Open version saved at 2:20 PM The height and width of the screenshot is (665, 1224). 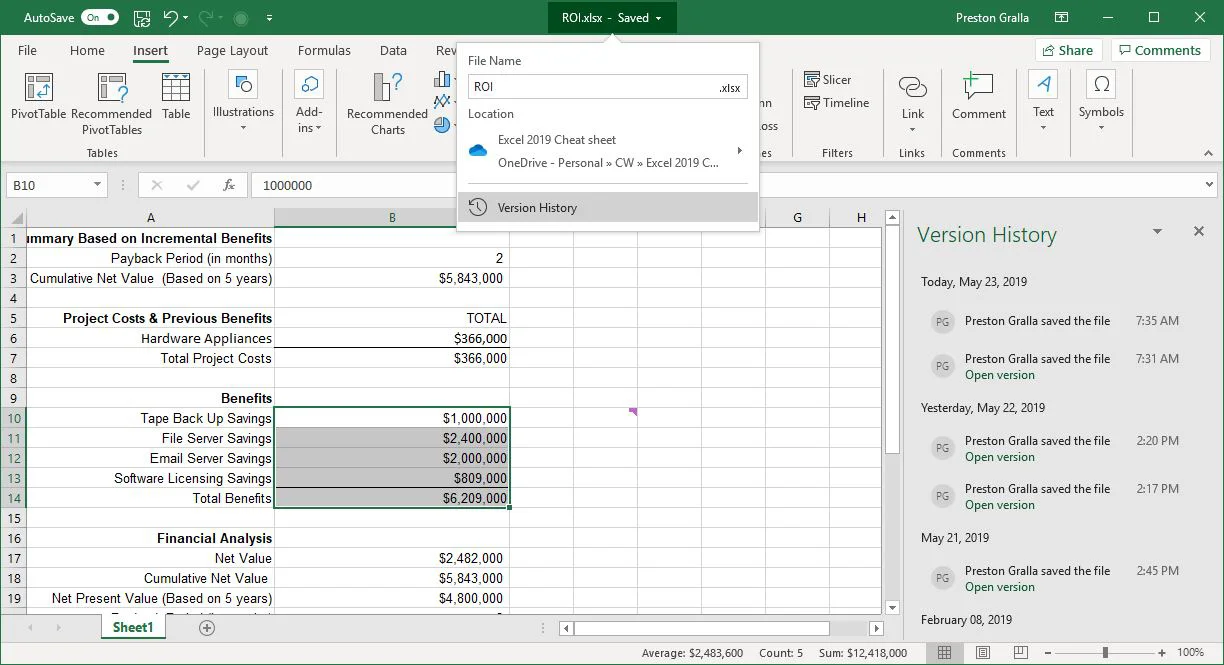1000,457
